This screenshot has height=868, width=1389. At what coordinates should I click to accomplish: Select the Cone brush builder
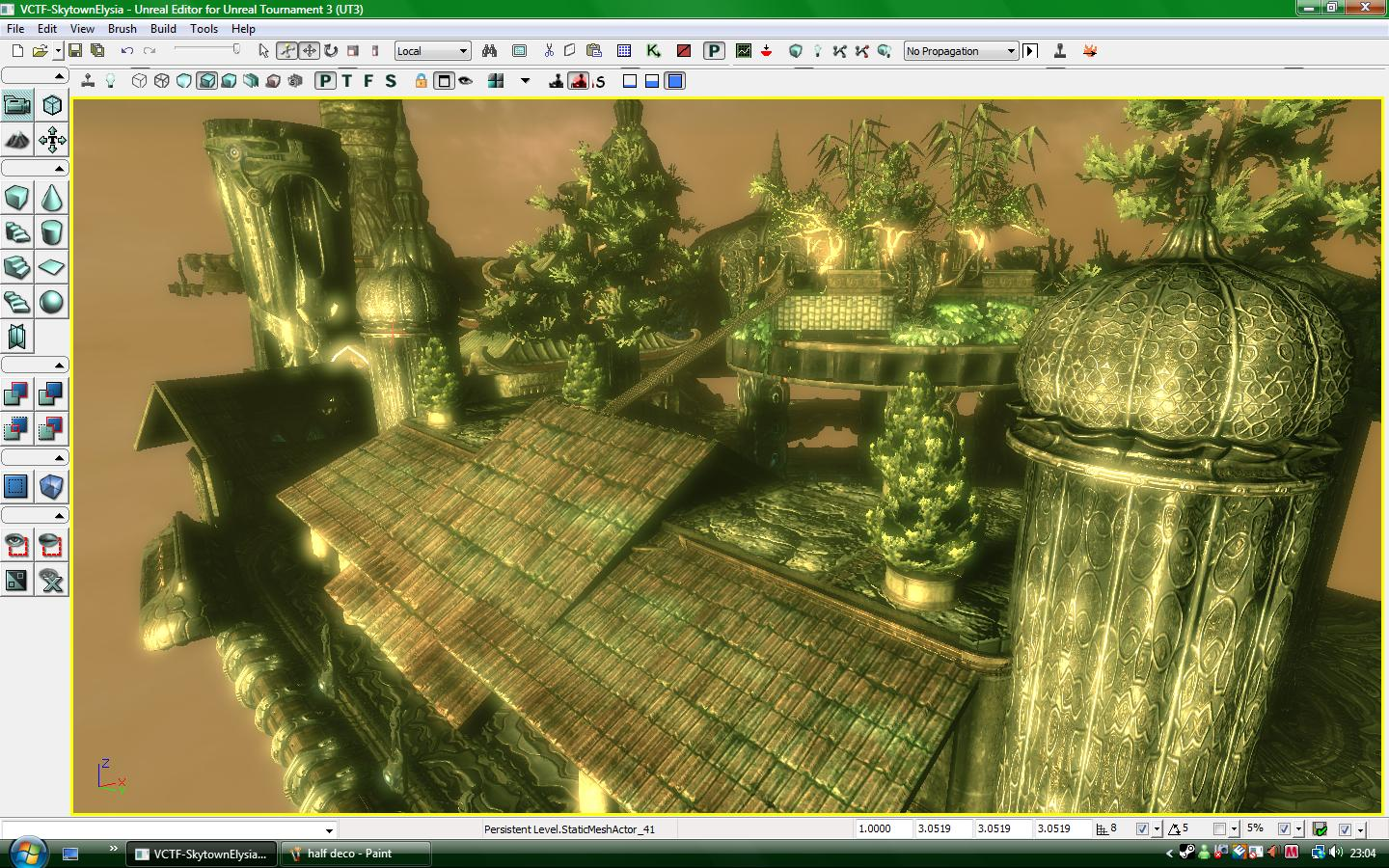click(51, 198)
